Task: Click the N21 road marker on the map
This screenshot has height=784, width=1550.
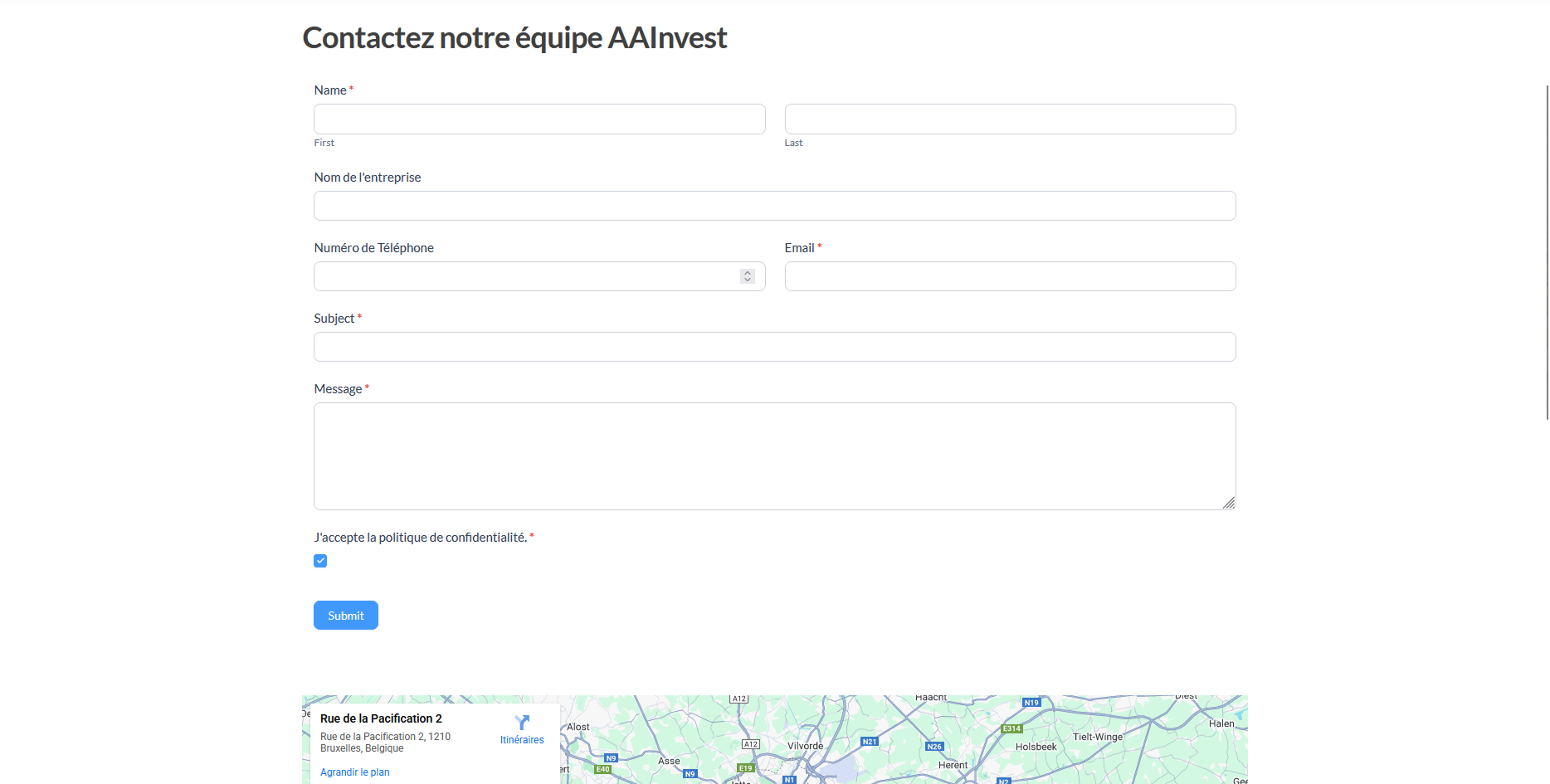Action: 870,742
